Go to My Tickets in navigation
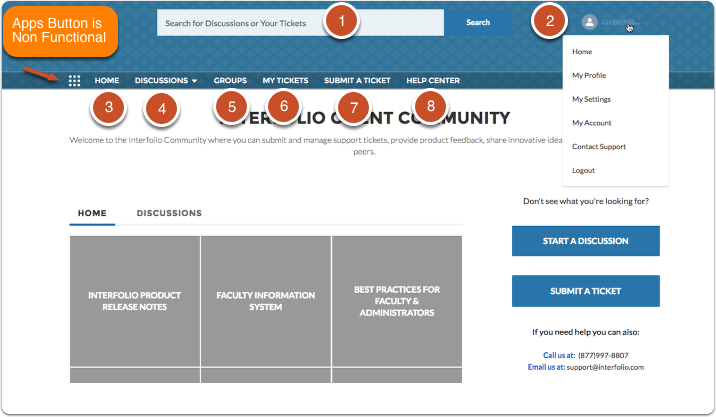716x417 pixels. pos(285,80)
